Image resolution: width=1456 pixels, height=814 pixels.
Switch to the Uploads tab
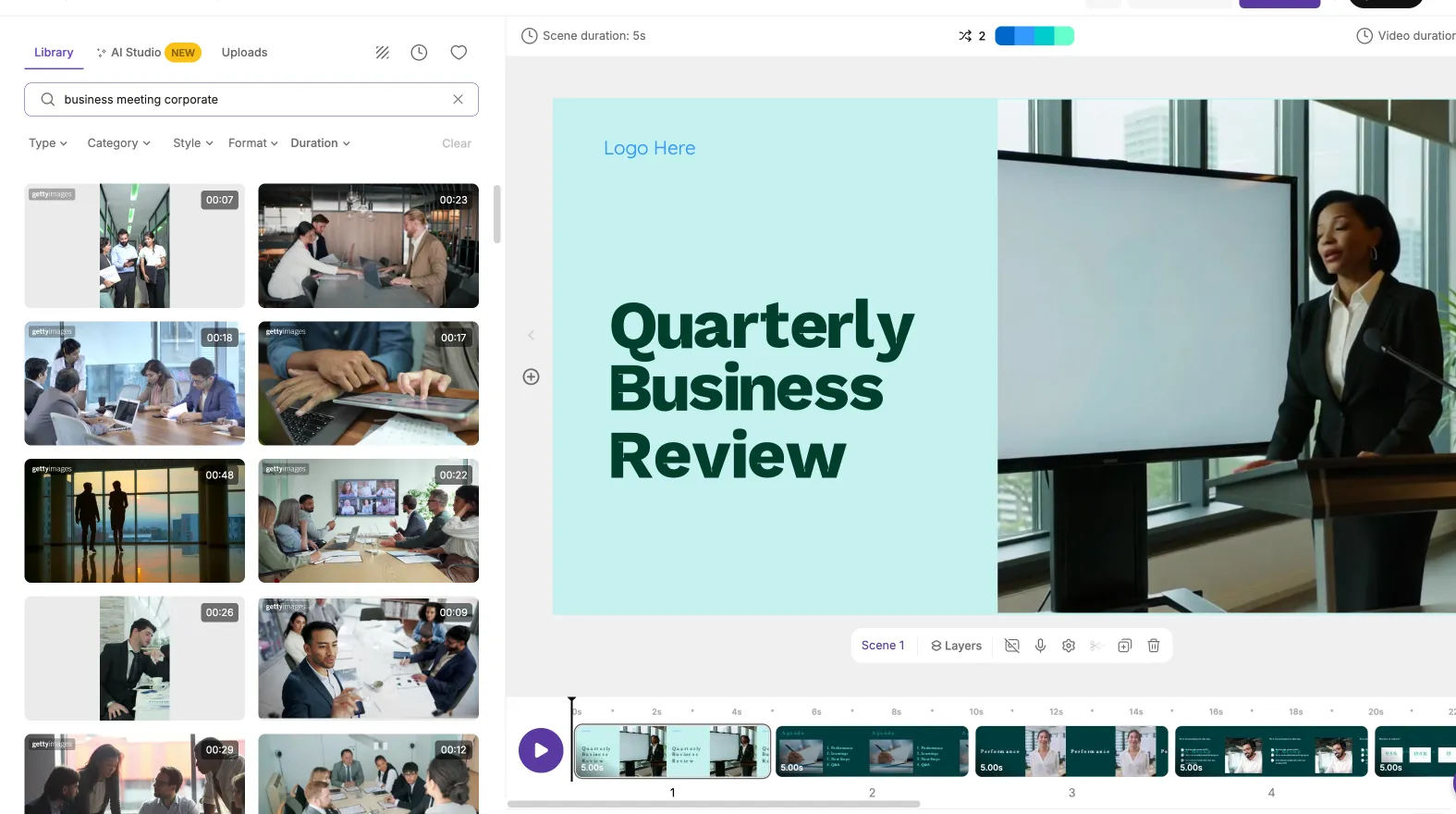click(244, 53)
